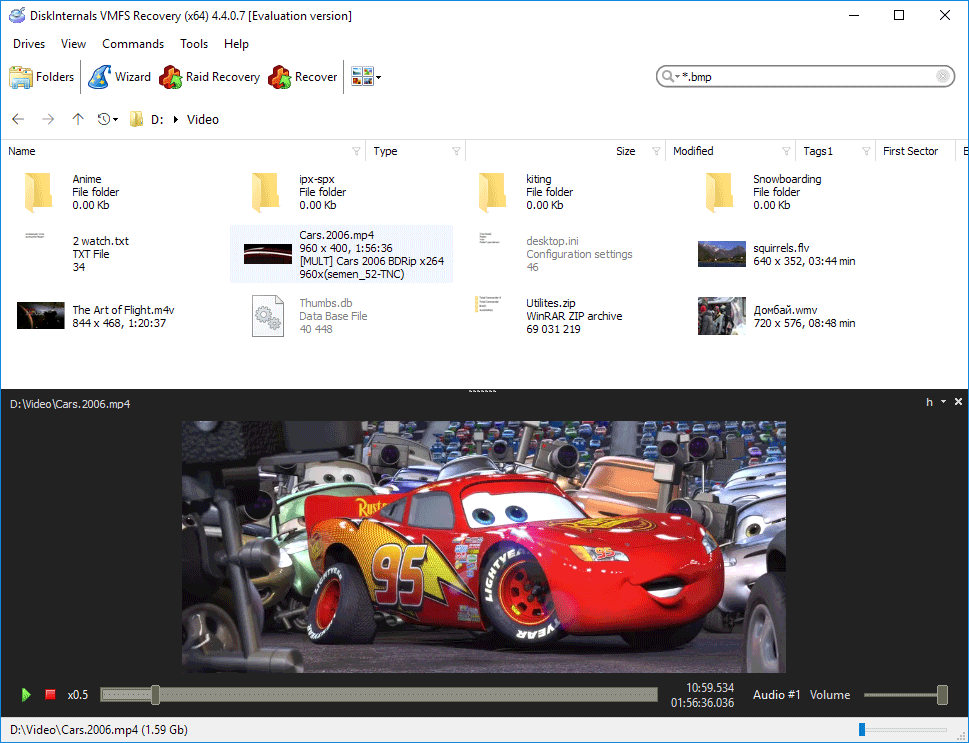Play the video preview
Screen dimensions: 969x743
point(25,695)
